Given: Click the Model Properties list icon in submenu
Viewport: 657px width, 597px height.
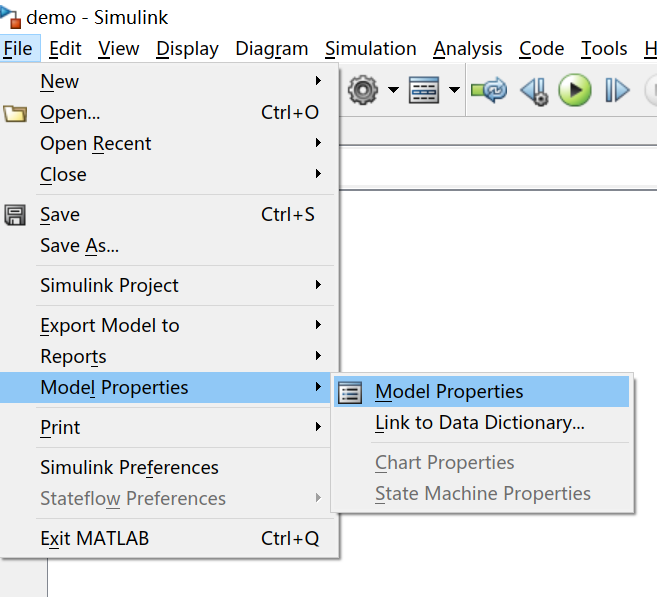Looking at the screenshot, I should pyautogui.click(x=350, y=393).
